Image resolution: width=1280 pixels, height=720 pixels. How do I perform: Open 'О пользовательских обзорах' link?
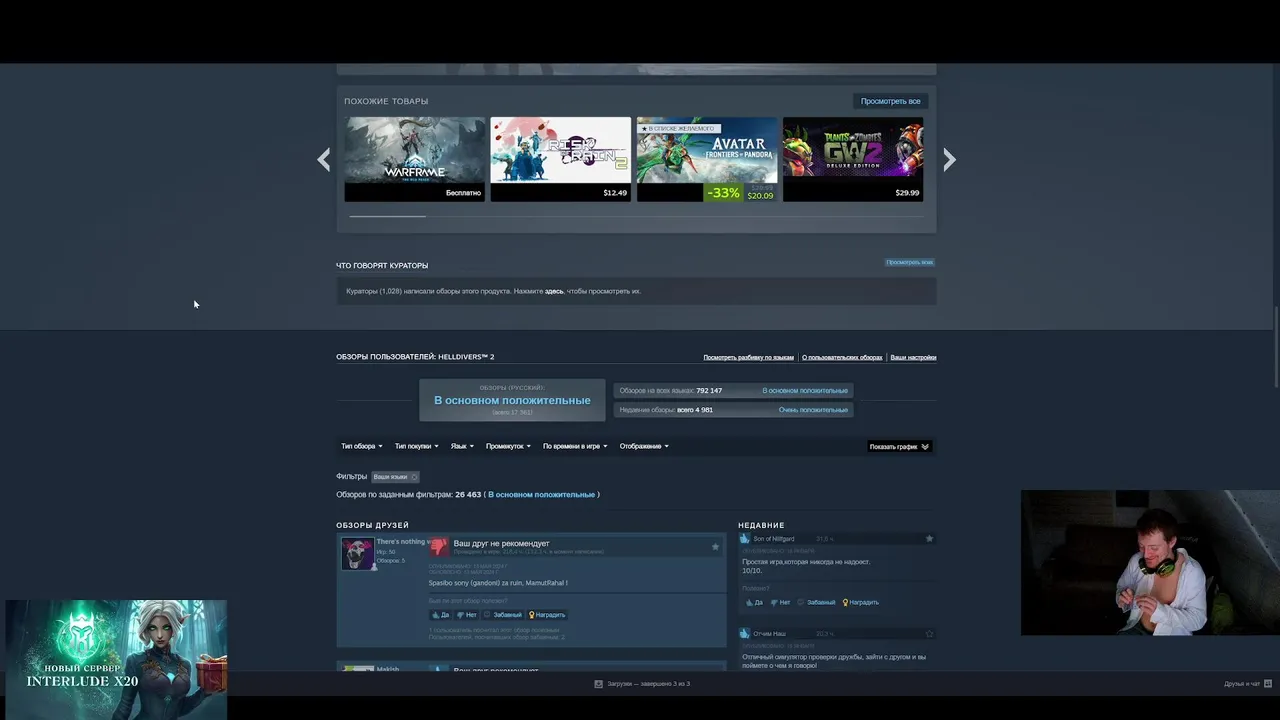[x=842, y=357]
